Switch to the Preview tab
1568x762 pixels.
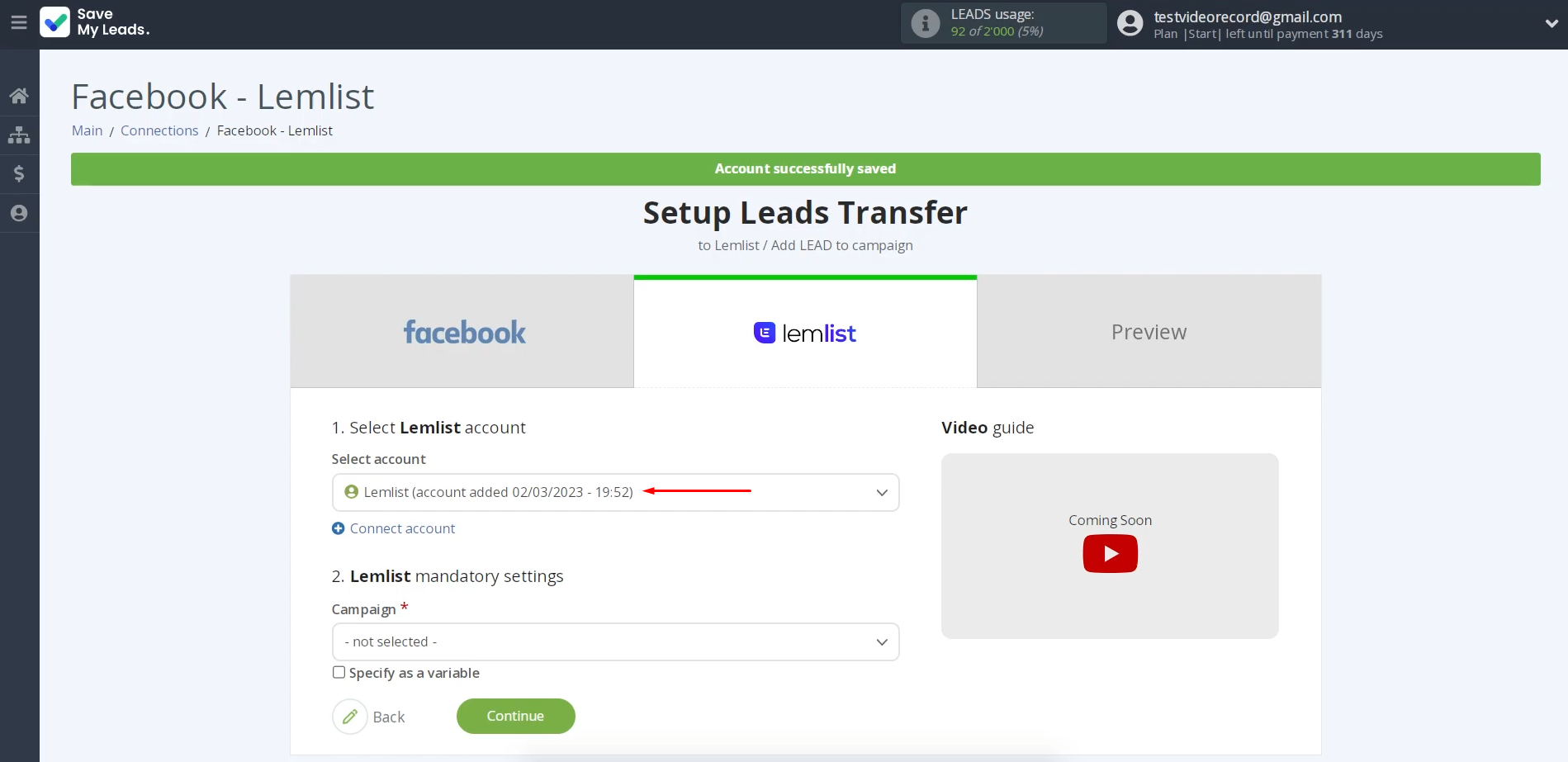1149,332
